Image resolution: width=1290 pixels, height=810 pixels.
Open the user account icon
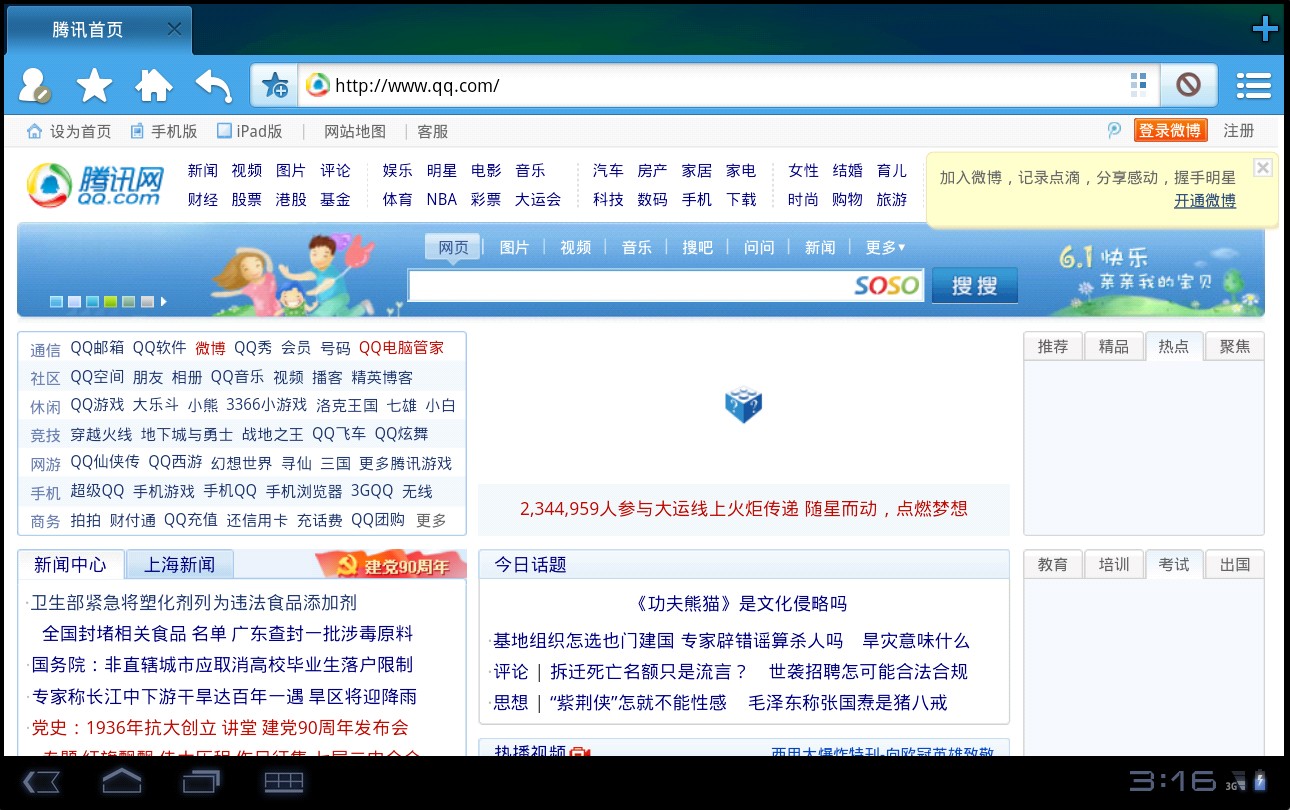pos(35,85)
